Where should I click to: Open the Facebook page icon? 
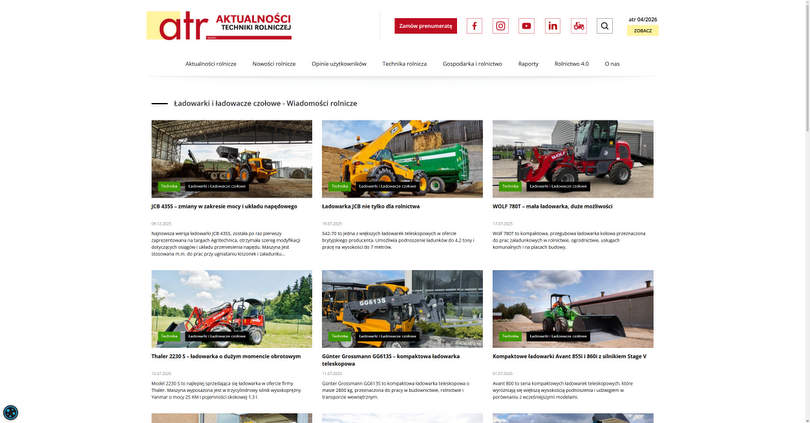[474, 26]
